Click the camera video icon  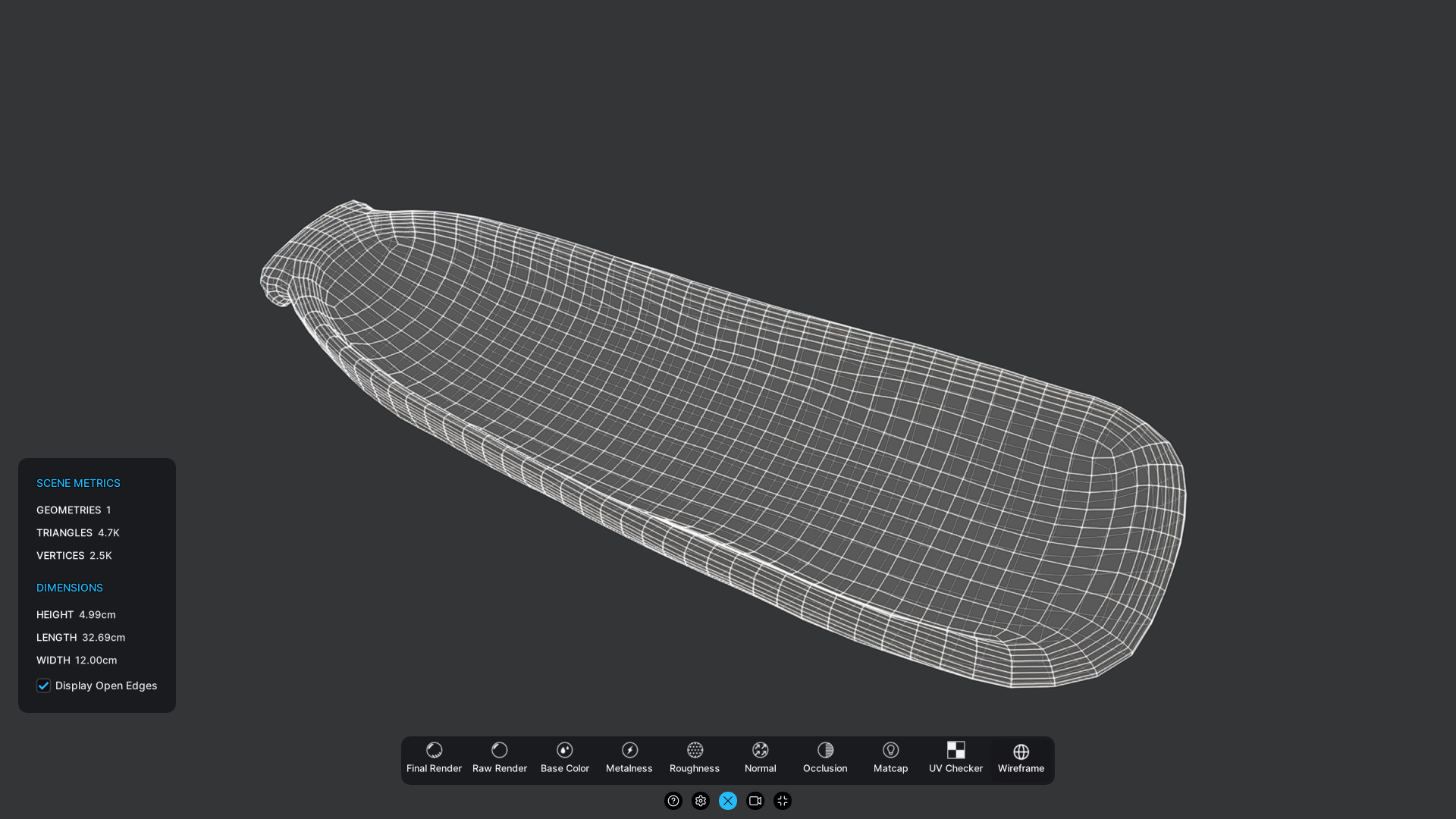pos(755,801)
